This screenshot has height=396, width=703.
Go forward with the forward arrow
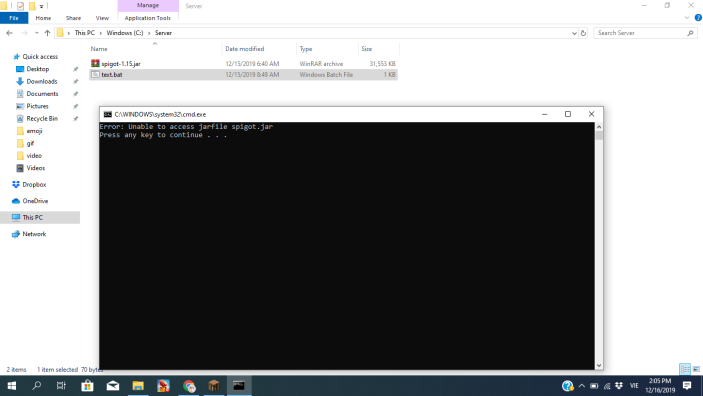coord(24,33)
